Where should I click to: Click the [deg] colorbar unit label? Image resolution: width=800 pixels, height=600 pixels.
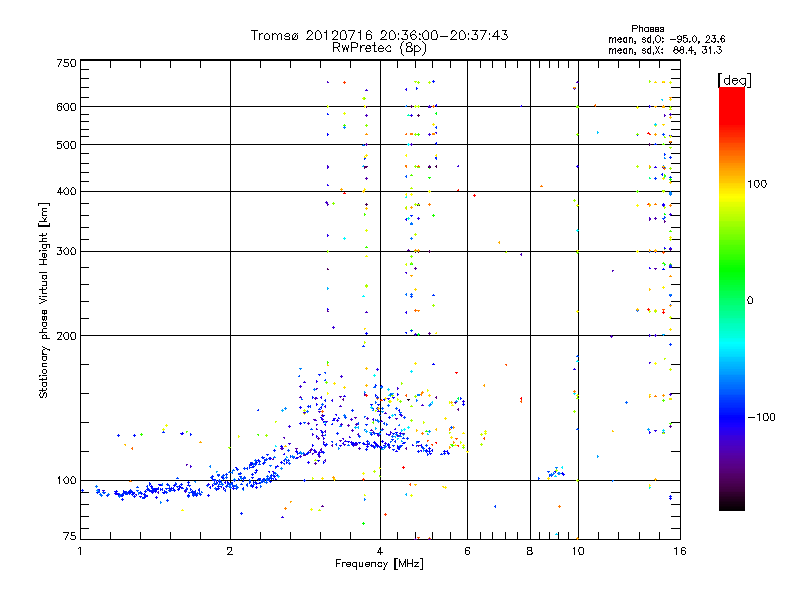(x=734, y=80)
